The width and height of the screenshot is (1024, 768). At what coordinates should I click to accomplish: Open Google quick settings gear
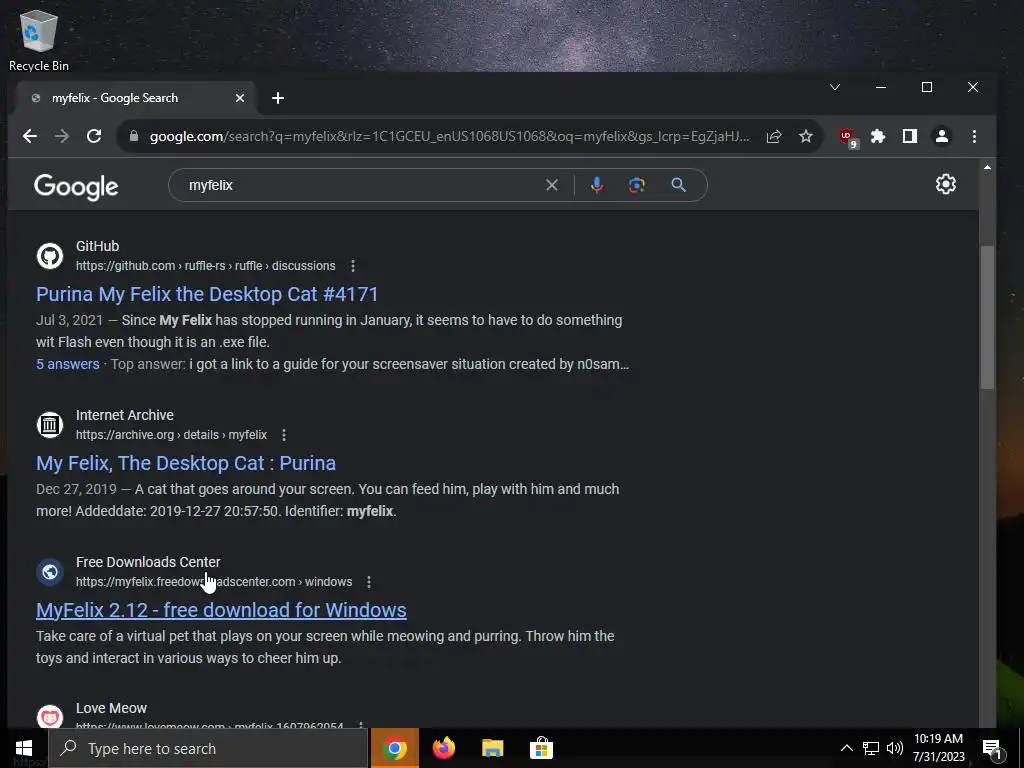coord(946,184)
